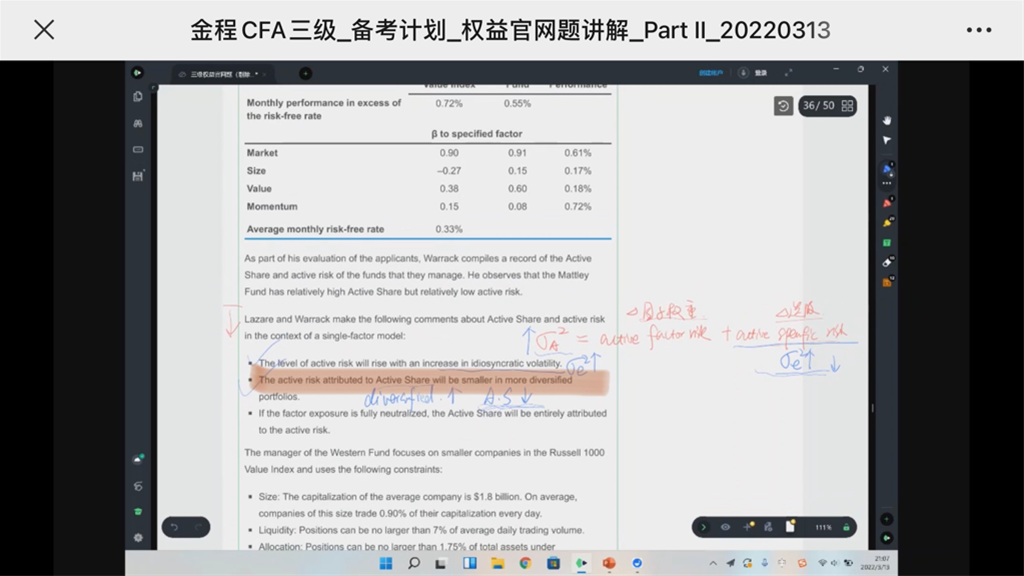
Task: Expand pen options with the three dots
Action: coord(887,184)
